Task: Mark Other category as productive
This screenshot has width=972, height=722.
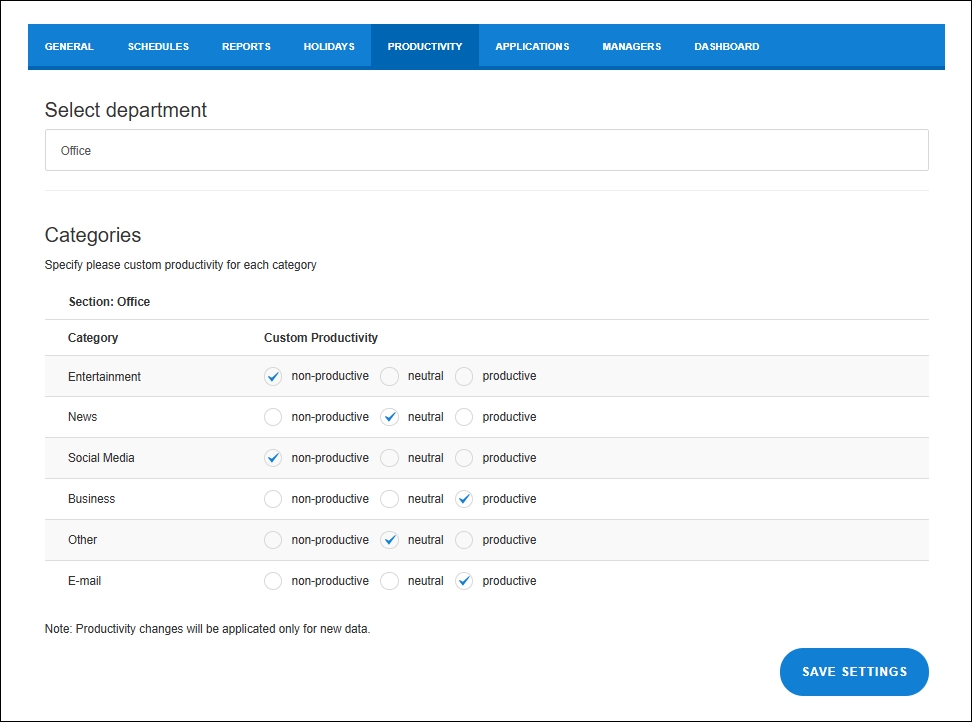Action: tap(464, 540)
